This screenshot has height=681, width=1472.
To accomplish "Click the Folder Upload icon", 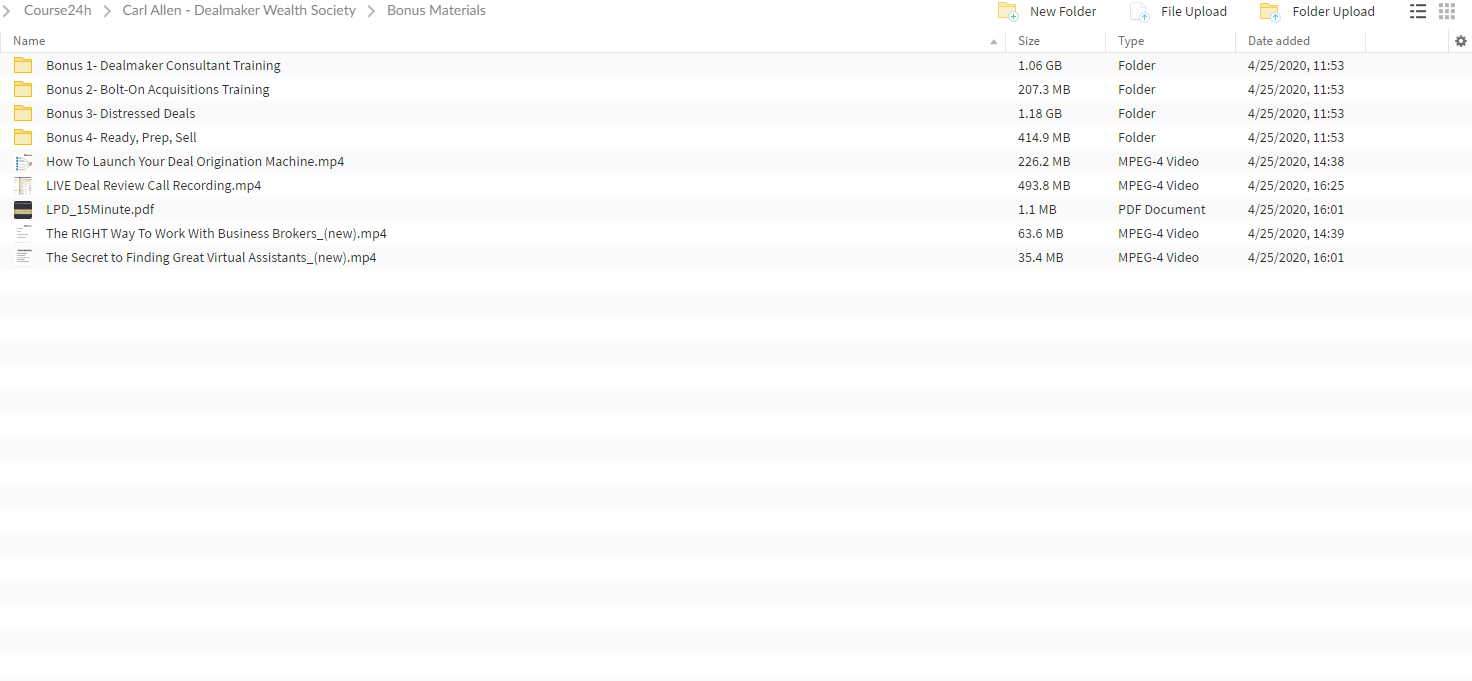I will tap(1270, 12).
